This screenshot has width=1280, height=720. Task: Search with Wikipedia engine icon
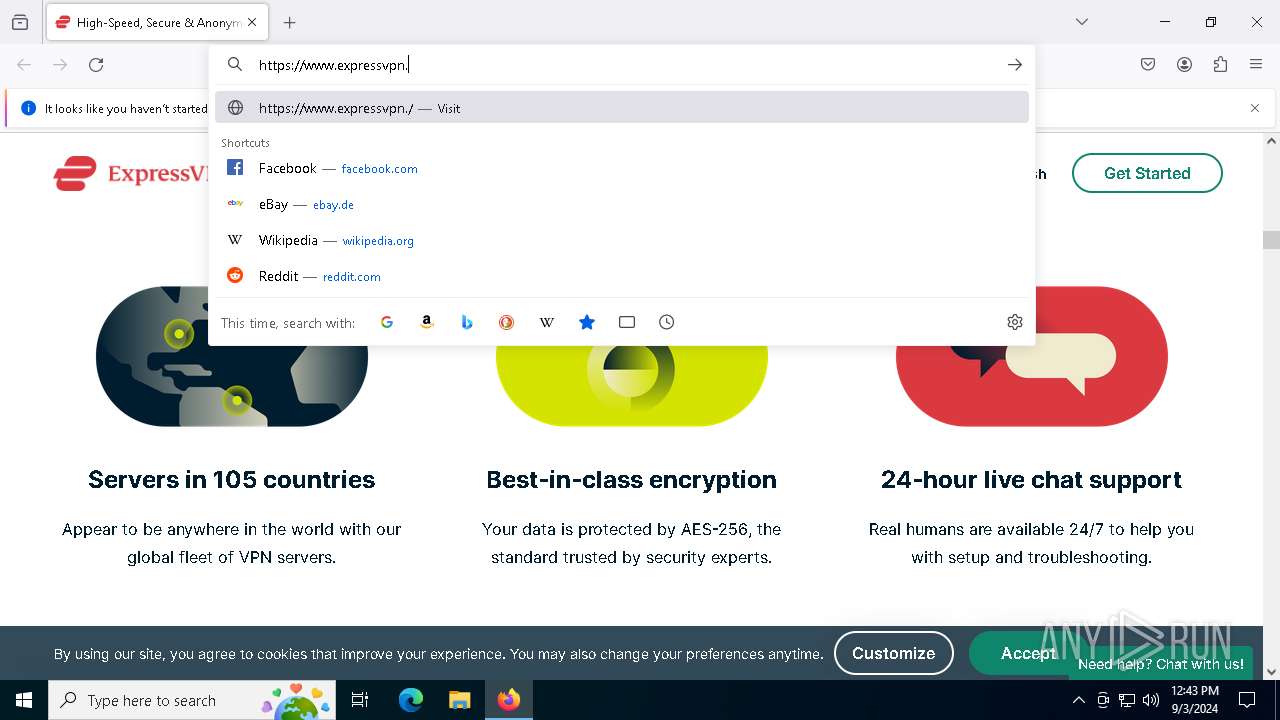click(x=547, y=322)
